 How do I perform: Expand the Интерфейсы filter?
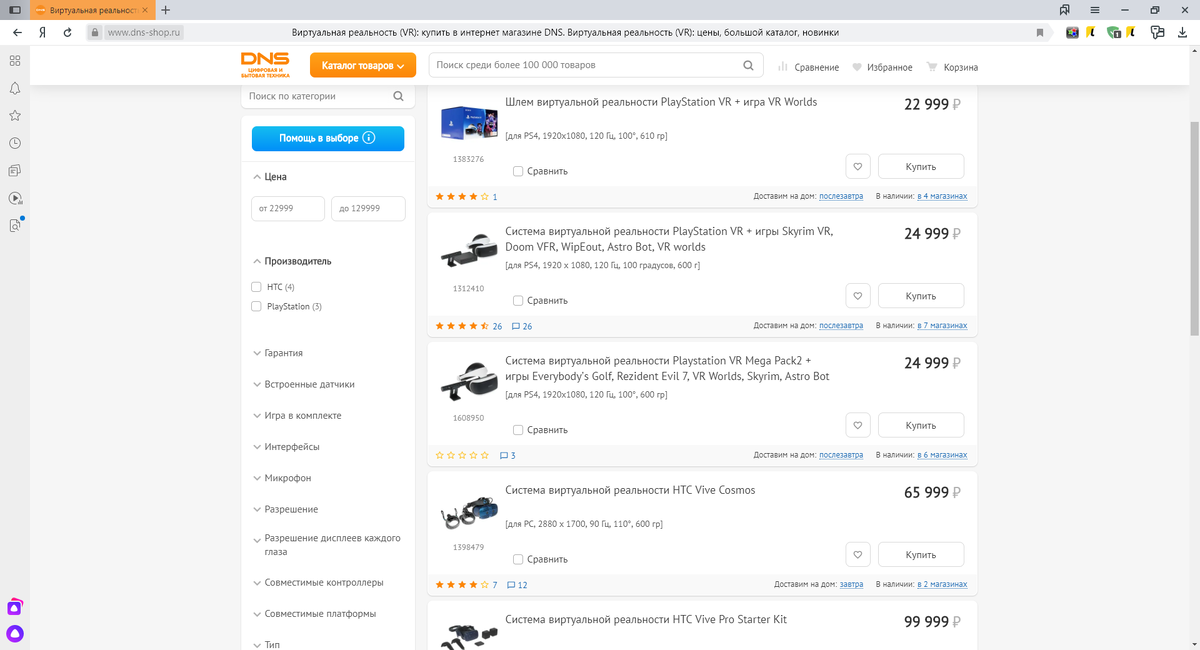pyautogui.click(x=286, y=446)
